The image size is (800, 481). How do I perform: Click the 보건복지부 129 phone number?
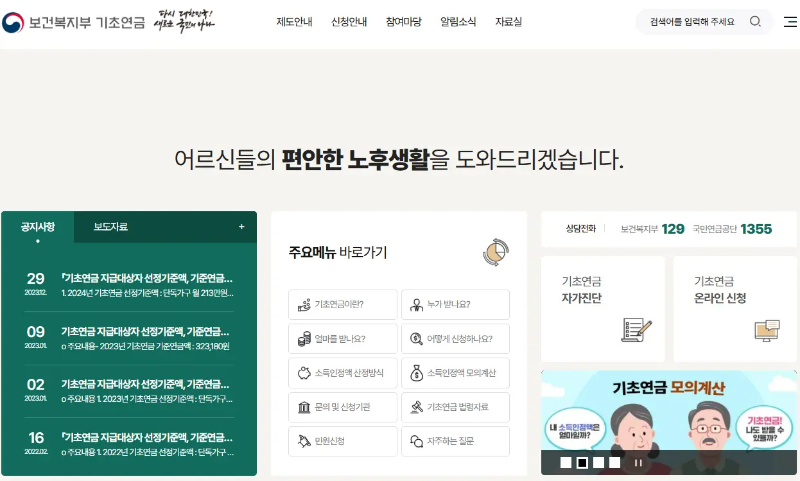point(653,229)
